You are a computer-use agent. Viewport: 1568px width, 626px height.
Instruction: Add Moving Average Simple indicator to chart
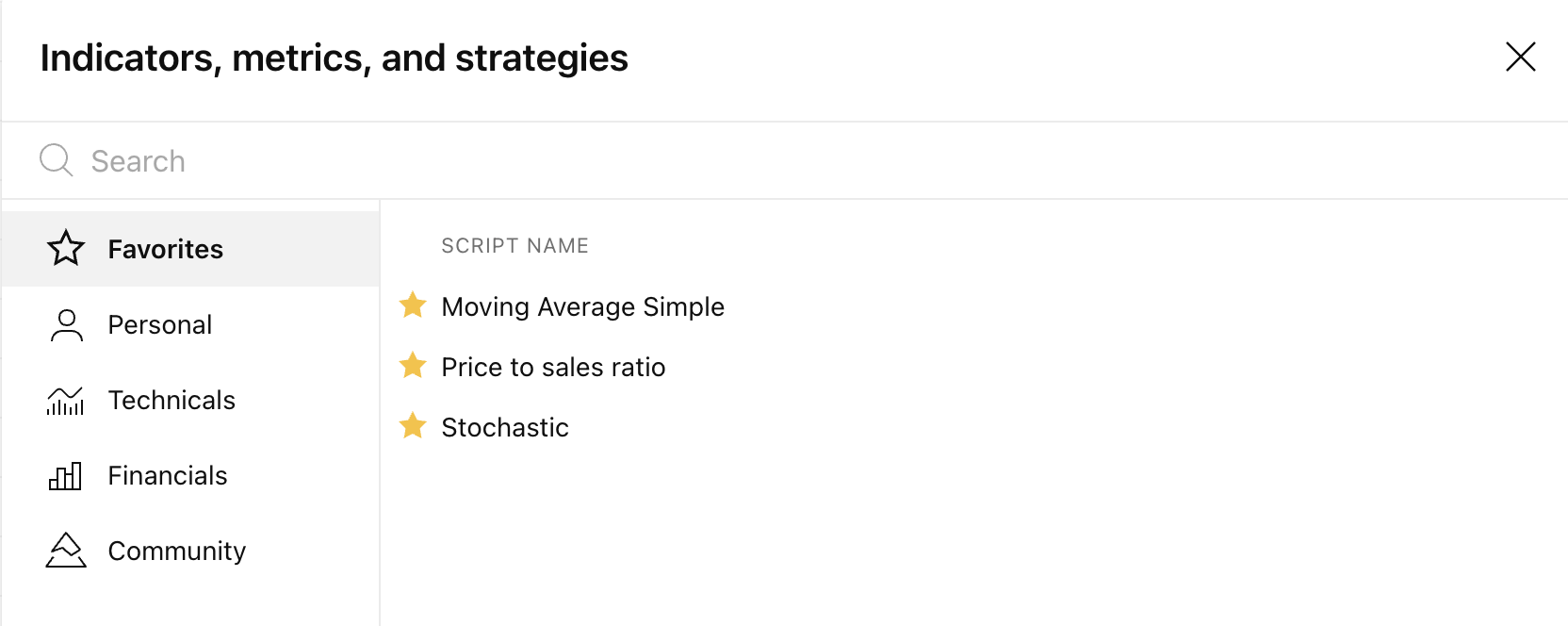(x=582, y=307)
